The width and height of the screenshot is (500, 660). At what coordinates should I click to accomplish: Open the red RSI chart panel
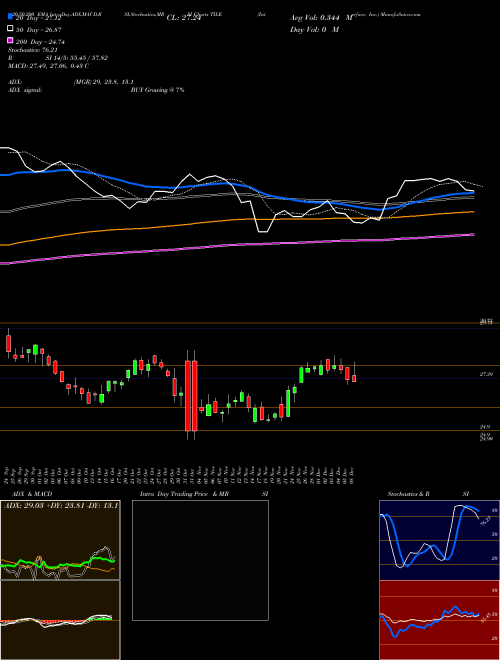pyautogui.click(x=439, y=620)
